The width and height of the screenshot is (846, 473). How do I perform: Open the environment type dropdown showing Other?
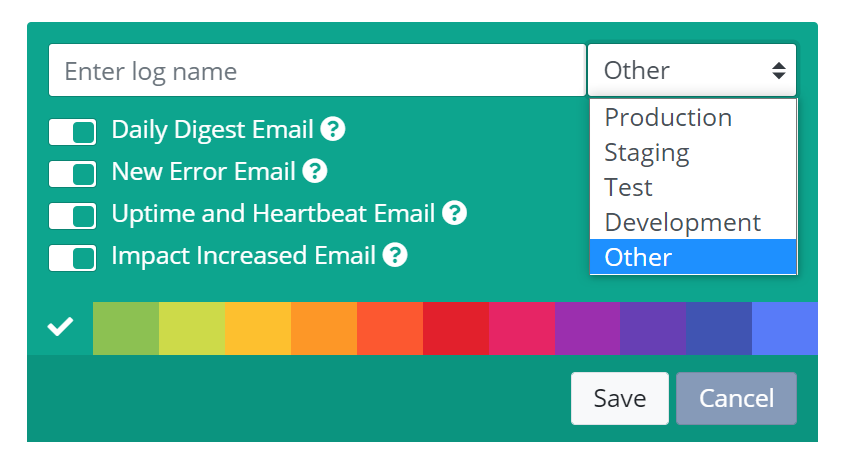692,70
